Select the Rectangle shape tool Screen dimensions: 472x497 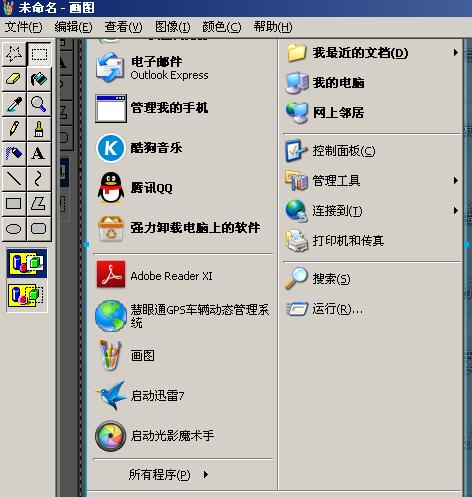14,204
